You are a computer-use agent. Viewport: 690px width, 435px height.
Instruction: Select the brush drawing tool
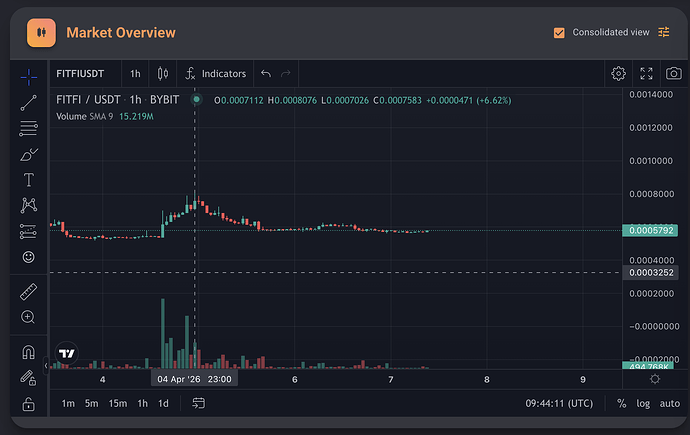pos(29,154)
